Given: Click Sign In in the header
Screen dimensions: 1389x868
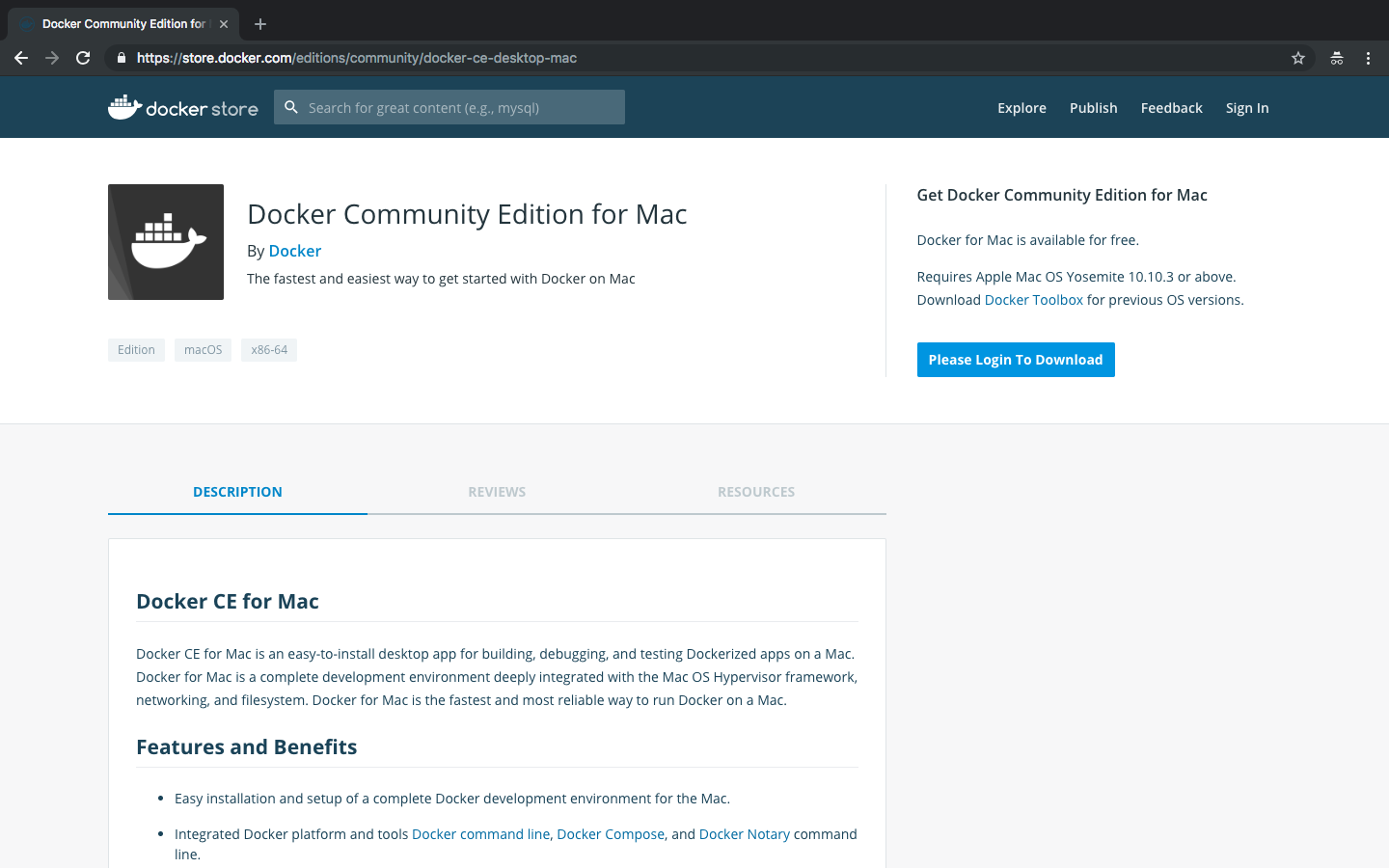Looking at the screenshot, I should tap(1247, 108).
